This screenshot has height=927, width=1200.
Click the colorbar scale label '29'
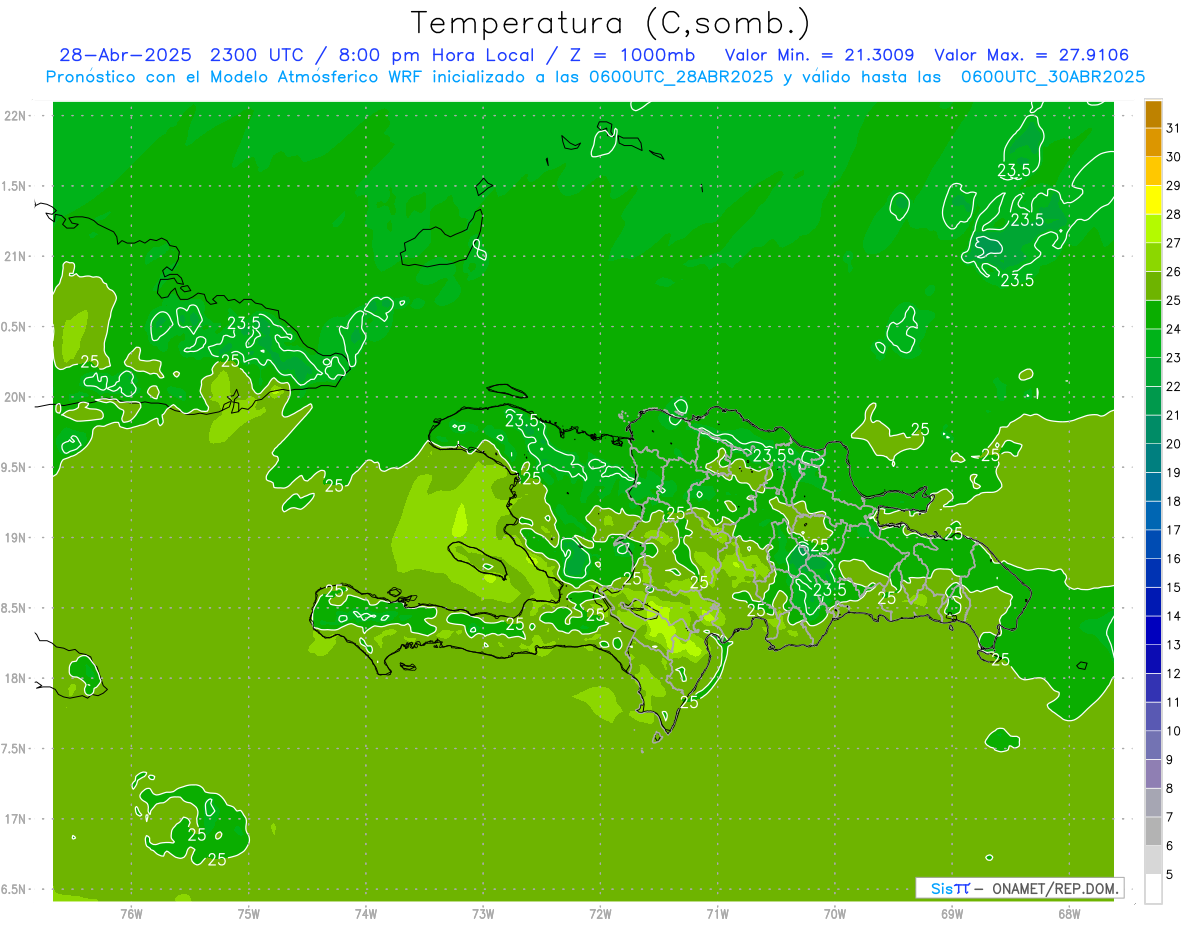(x=1173, y=185)
